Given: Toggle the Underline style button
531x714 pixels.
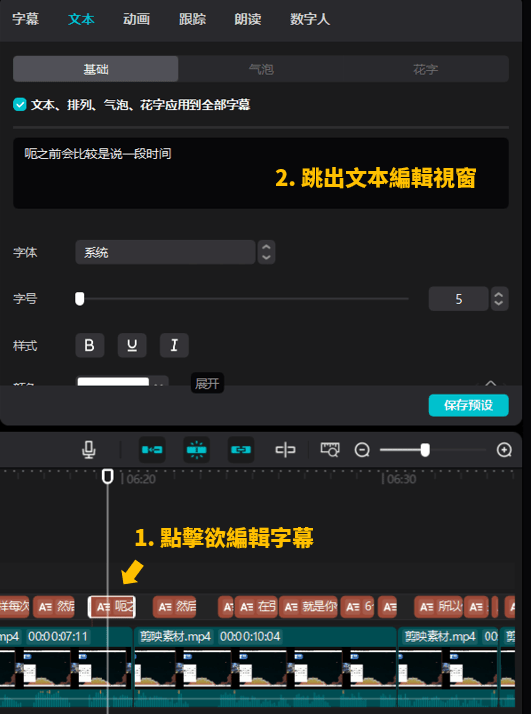Looking at the screenshot, I should [132, 345].
